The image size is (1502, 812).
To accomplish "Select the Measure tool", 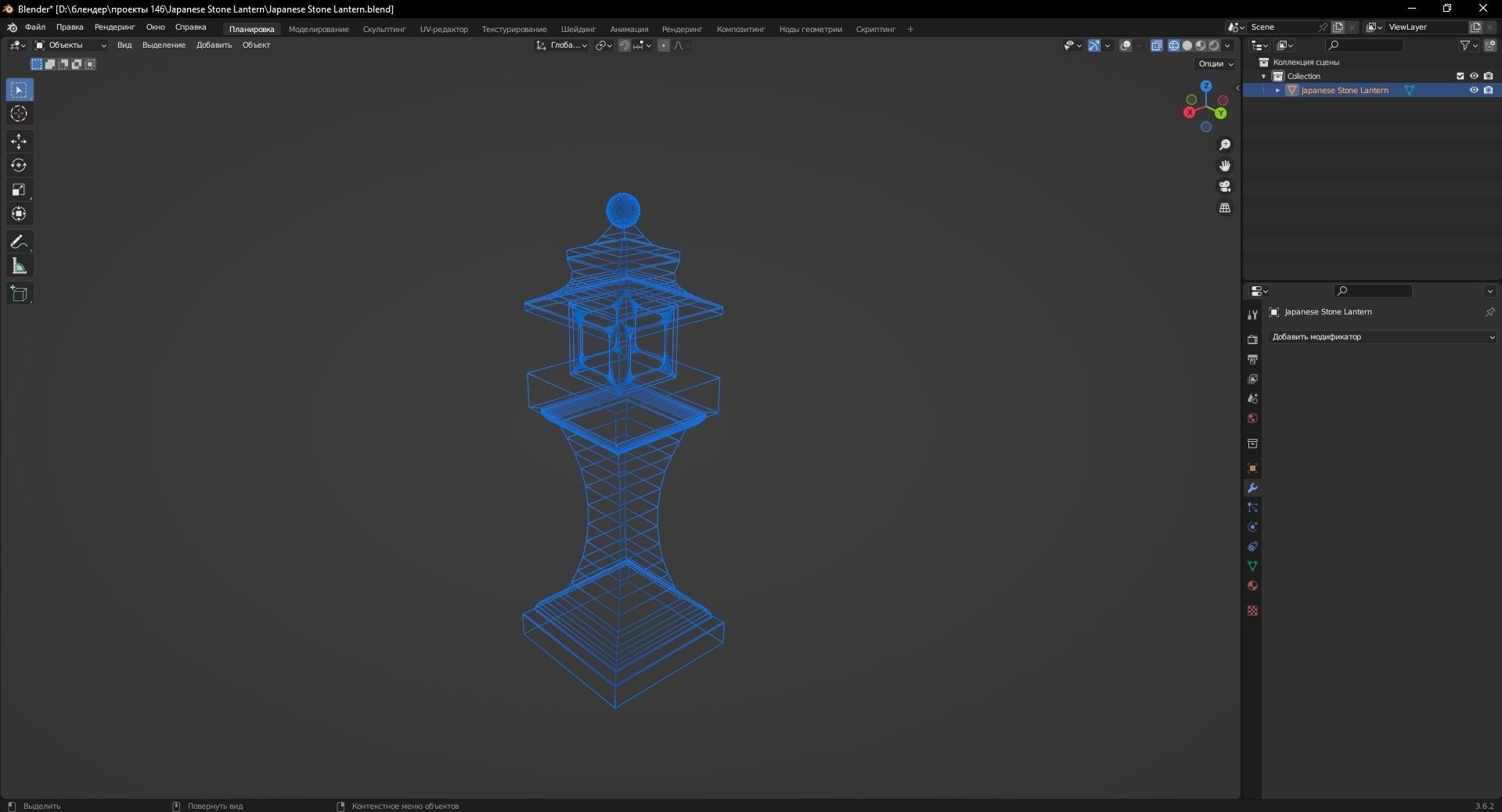I will point(20,267).
